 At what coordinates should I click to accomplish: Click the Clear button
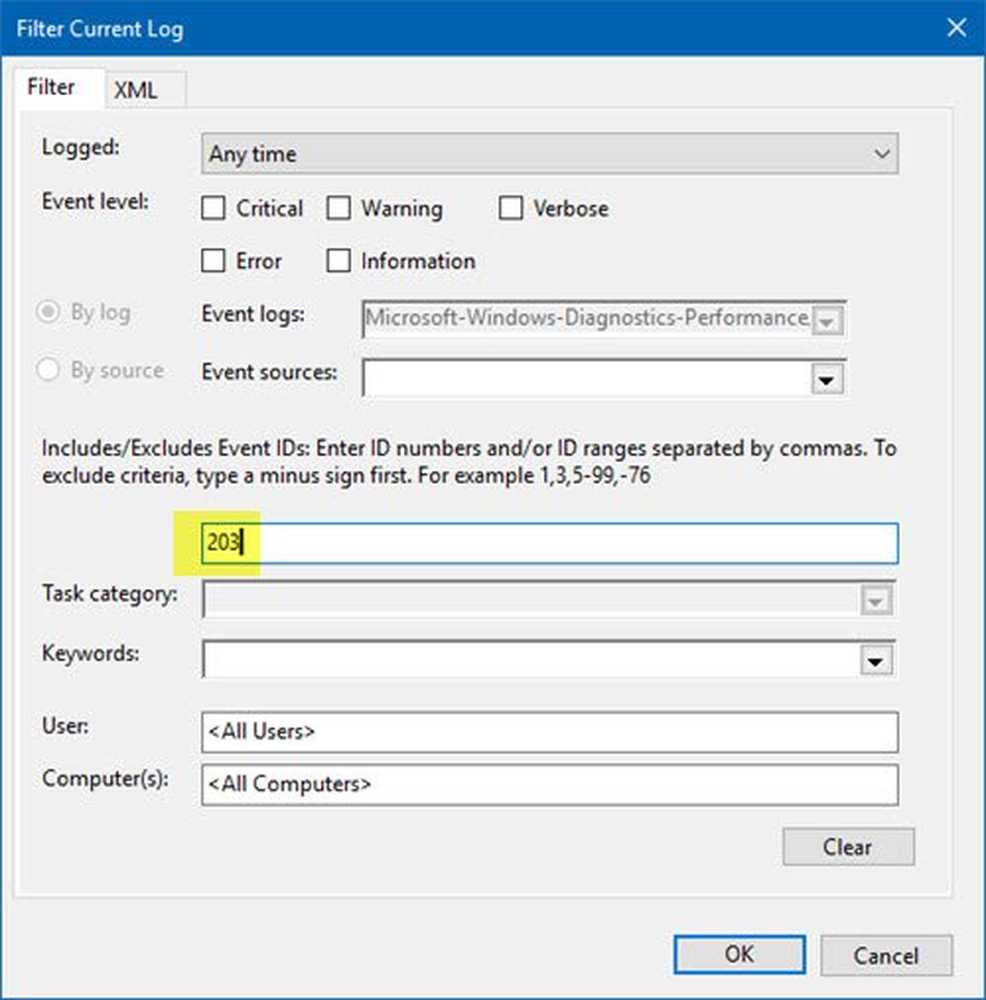click(x=848, y=847)
